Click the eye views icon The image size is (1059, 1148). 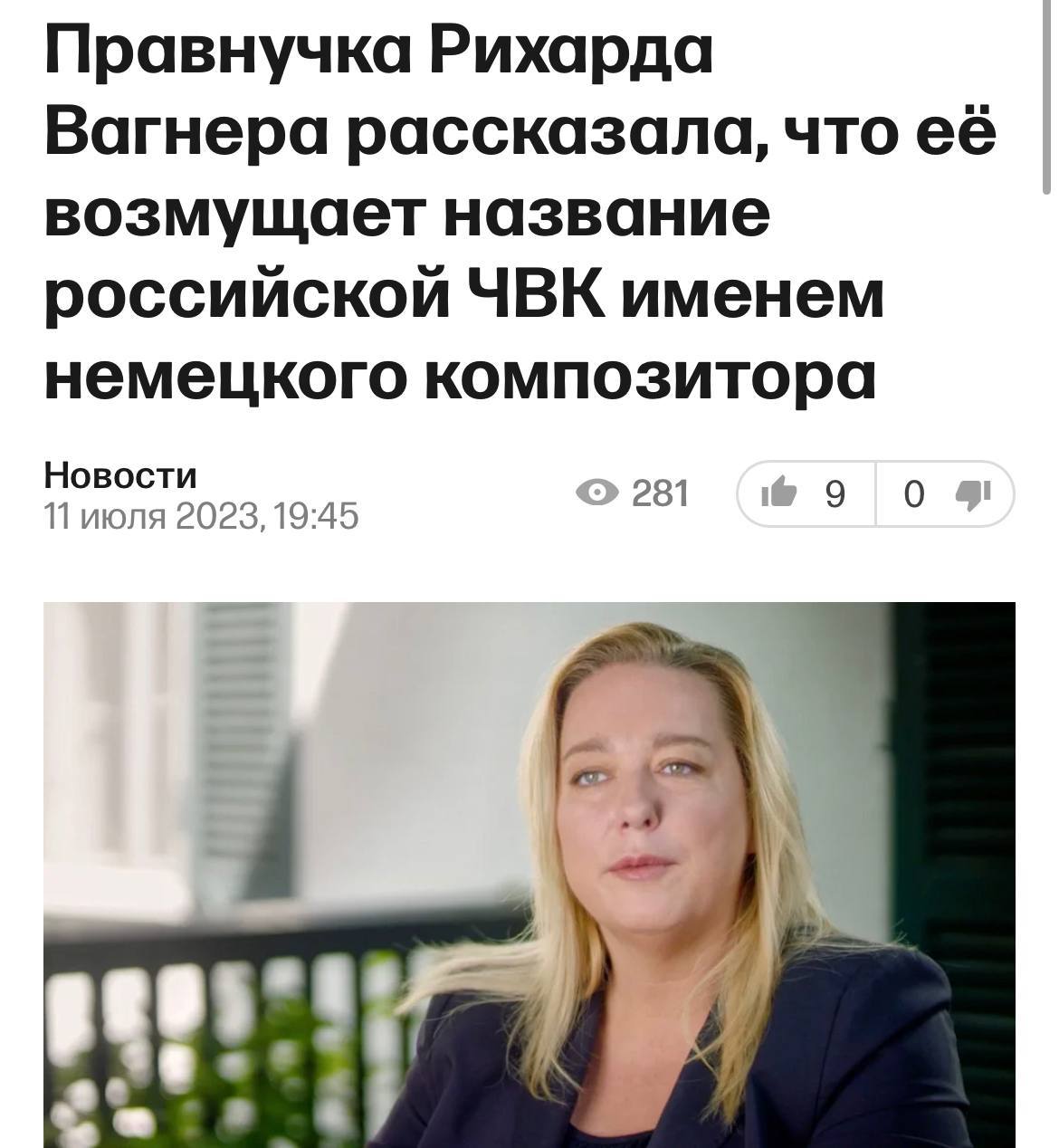[597, 493]
